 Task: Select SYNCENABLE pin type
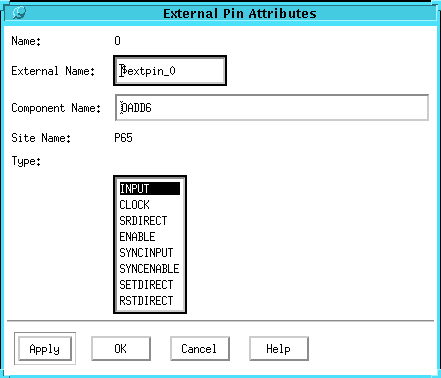(x=150, y=269)
